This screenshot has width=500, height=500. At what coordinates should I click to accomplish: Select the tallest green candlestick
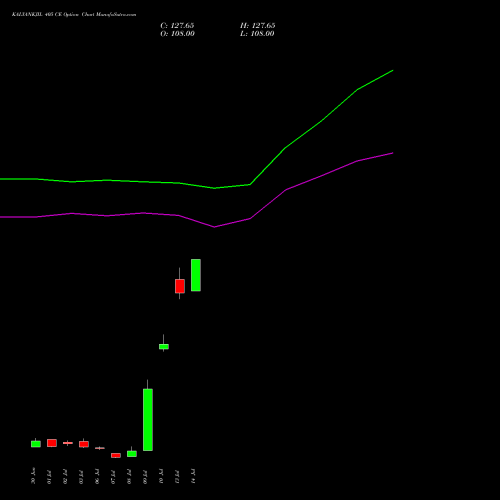pos(148,420)
